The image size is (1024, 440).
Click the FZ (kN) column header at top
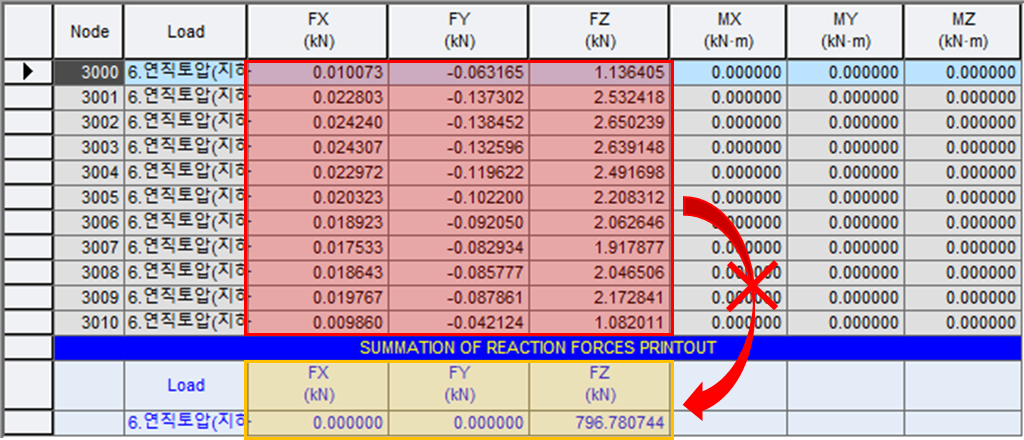[600, 31]
